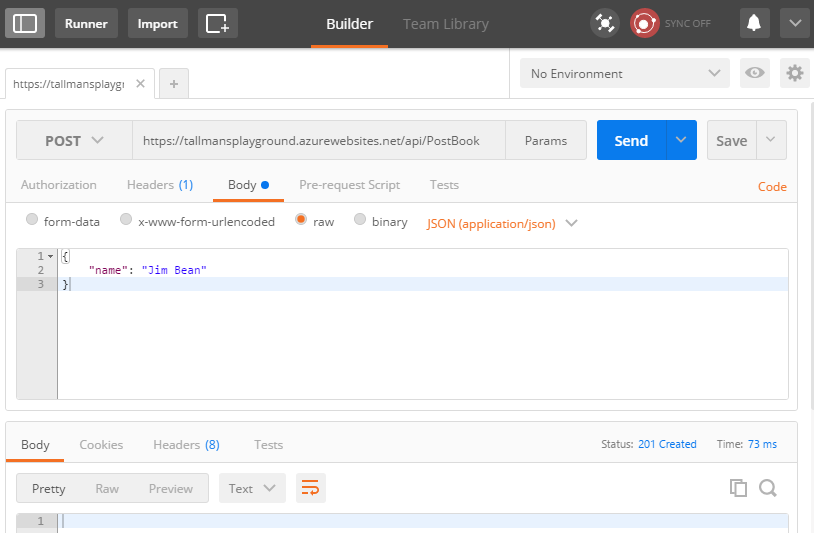Select the binary body type

pyautogui.click(x=360, y=219)
